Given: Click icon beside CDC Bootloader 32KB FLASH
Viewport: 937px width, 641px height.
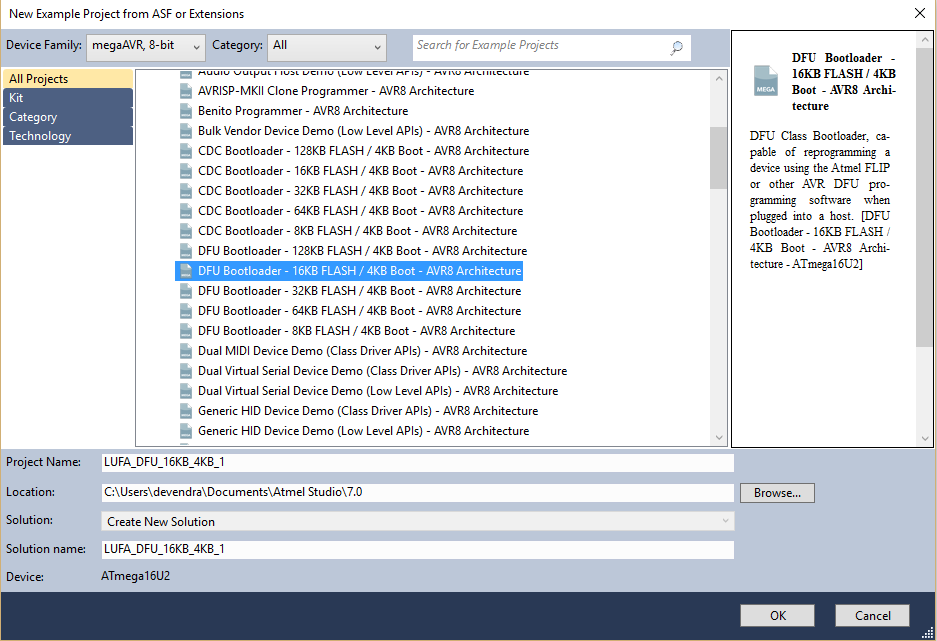Looking at the screenshot, I should pyautogui.click(x=186, y=191).
